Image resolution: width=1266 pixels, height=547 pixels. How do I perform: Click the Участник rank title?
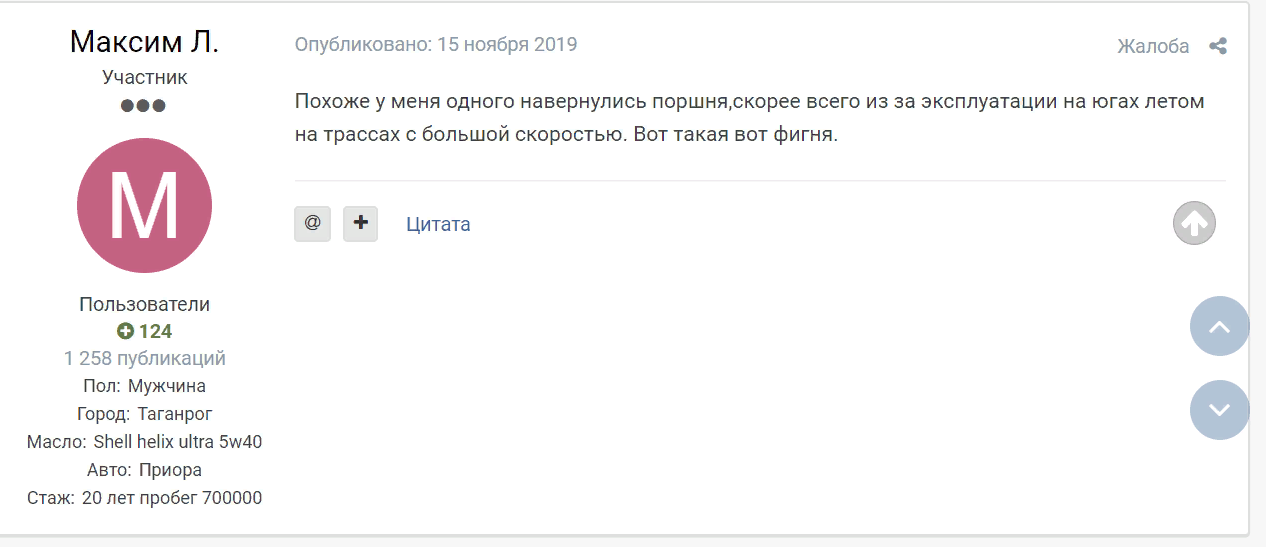pos(144,77)
